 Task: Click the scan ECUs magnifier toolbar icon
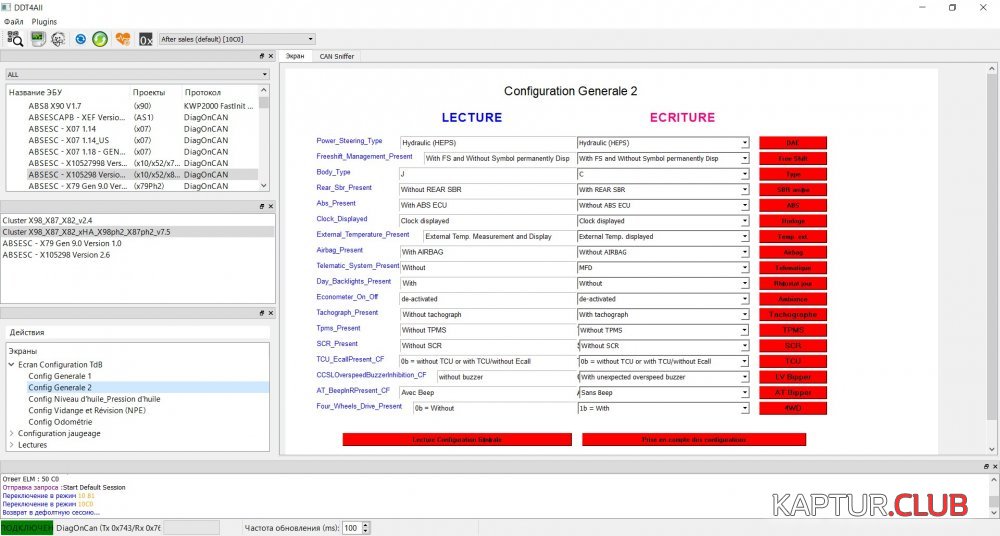[15, 39]
